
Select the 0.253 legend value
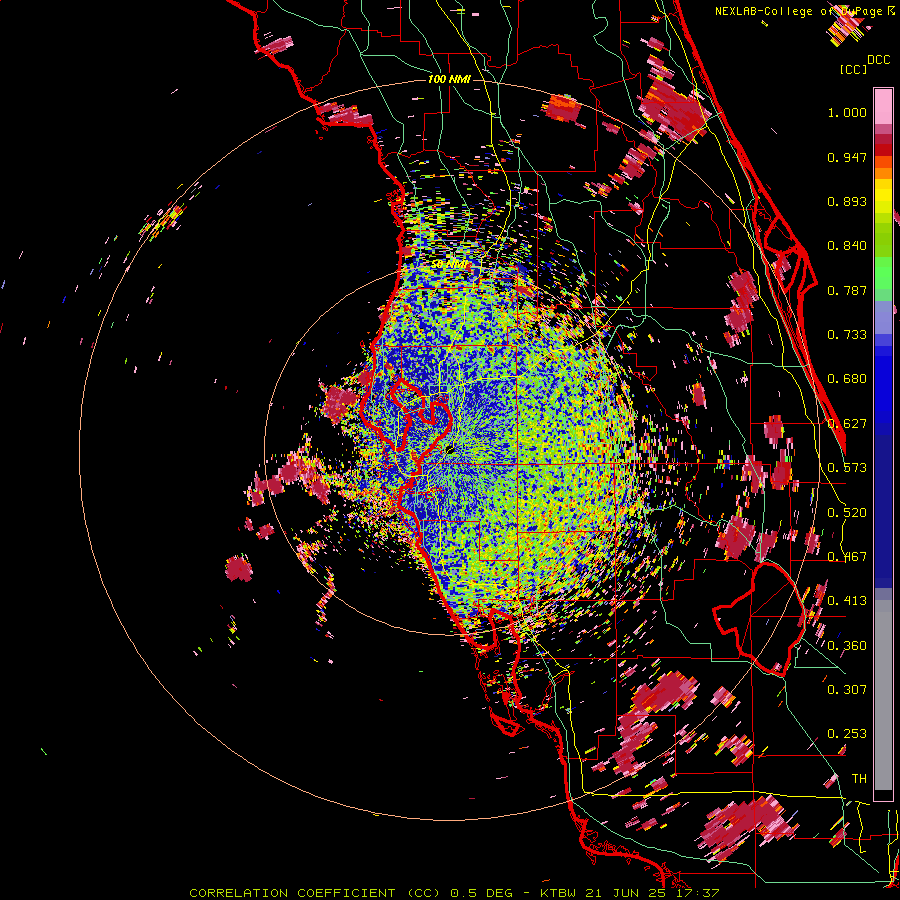(847, 734)
